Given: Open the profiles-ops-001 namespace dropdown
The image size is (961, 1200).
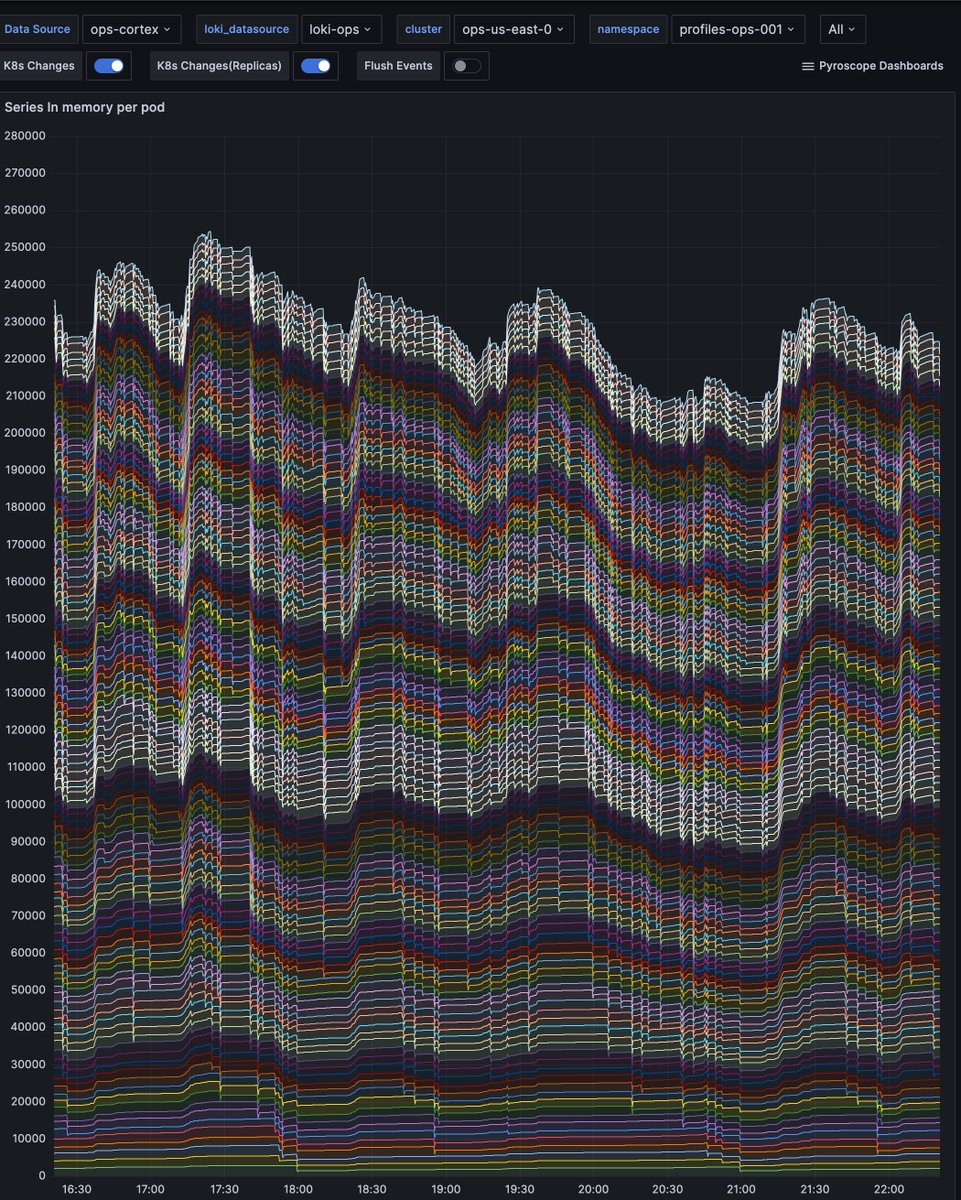Looking at the screenshot, I should [737, 29].
